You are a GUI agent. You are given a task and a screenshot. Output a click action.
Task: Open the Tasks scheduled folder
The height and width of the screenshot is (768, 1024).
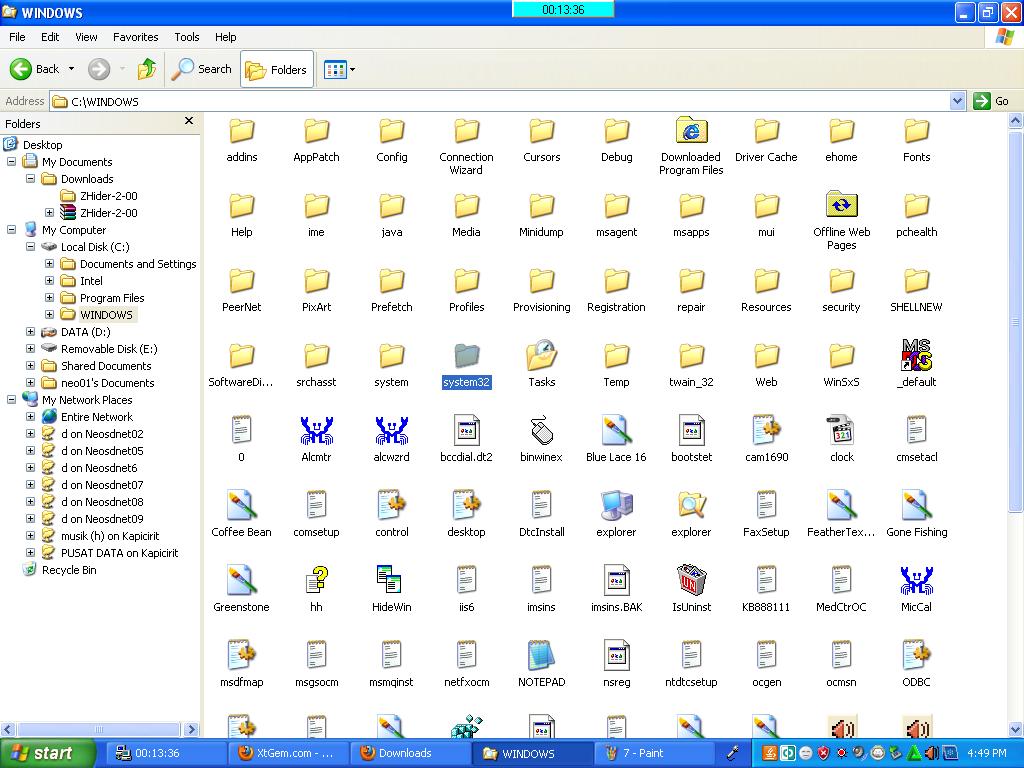541,356
